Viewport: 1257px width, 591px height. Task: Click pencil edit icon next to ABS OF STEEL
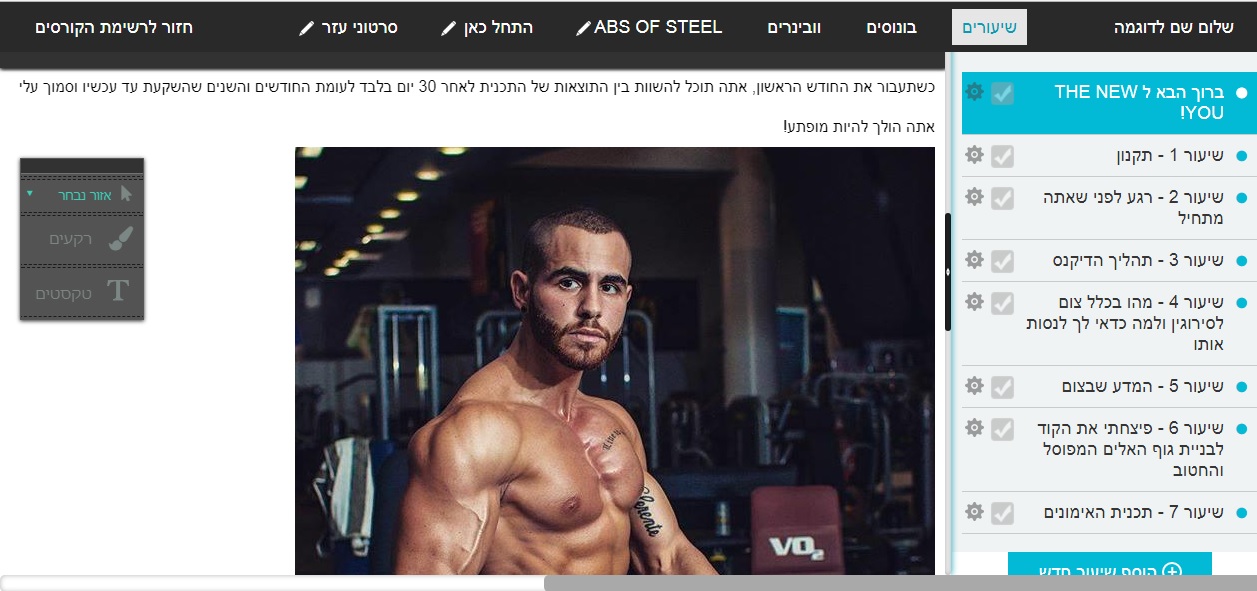tap(583, 29)
